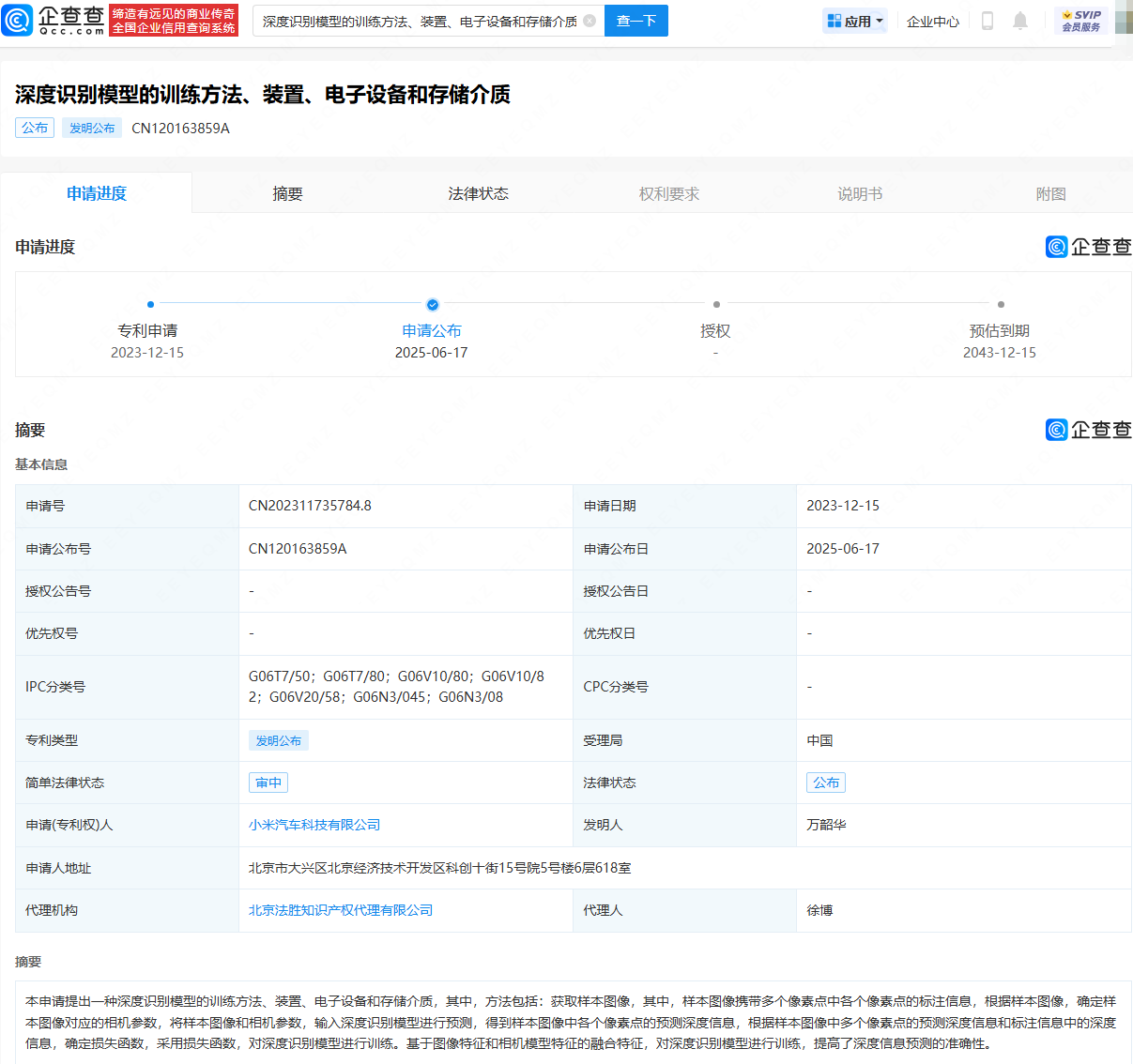Click the red slogan banner beside logo
The image size is (1133, 1064).
[174, 21]
